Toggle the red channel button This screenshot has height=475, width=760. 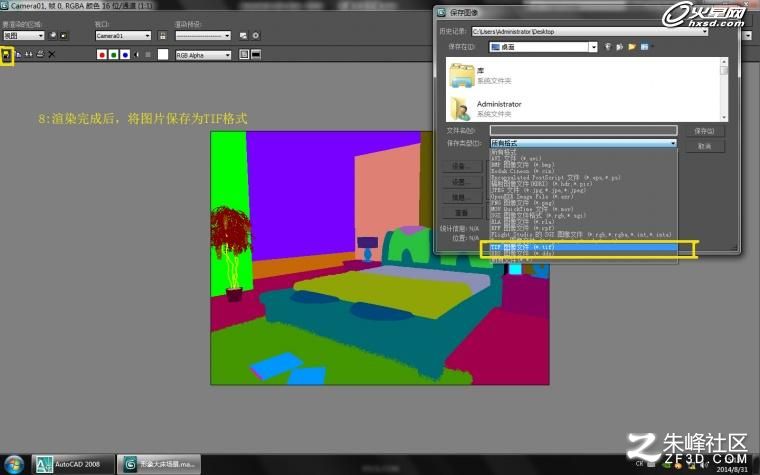pyautogui.click(x=102, y=55)
